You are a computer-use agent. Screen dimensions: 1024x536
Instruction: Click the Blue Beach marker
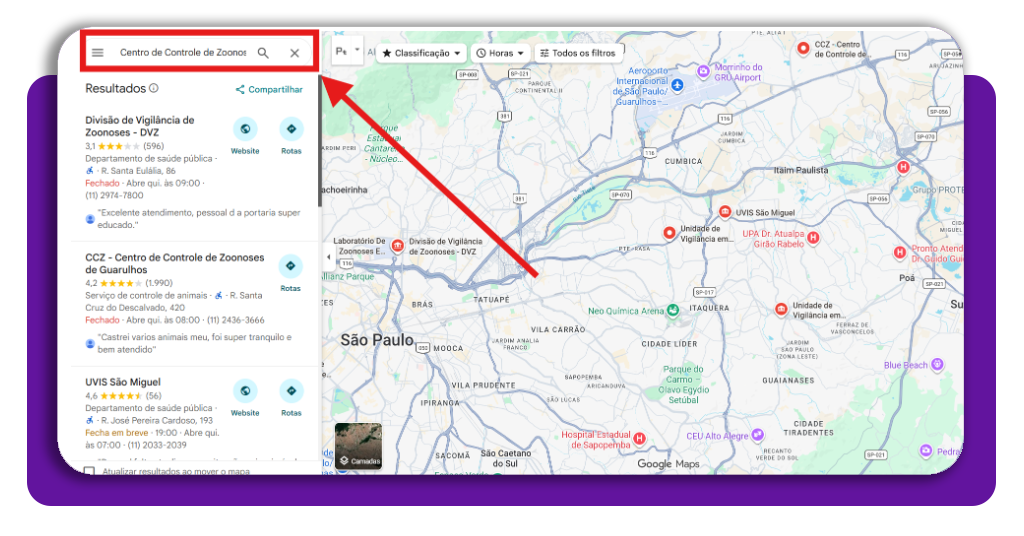[937, 364]
